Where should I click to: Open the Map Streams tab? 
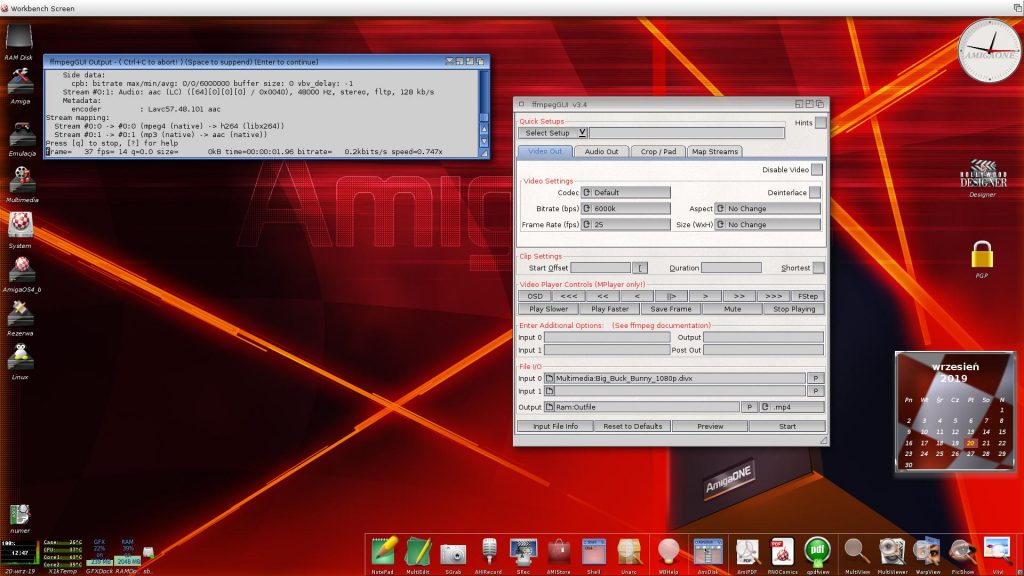(714, 152)
